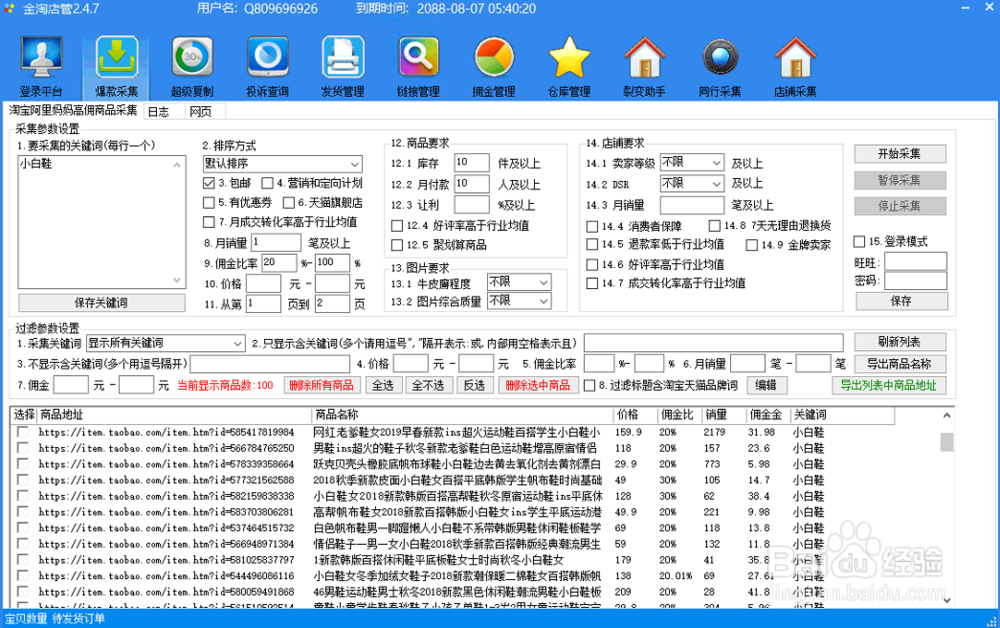This screenshot has height=628, width=1000.
Task: Click the 密码 password input field
Action: [915, 281]
